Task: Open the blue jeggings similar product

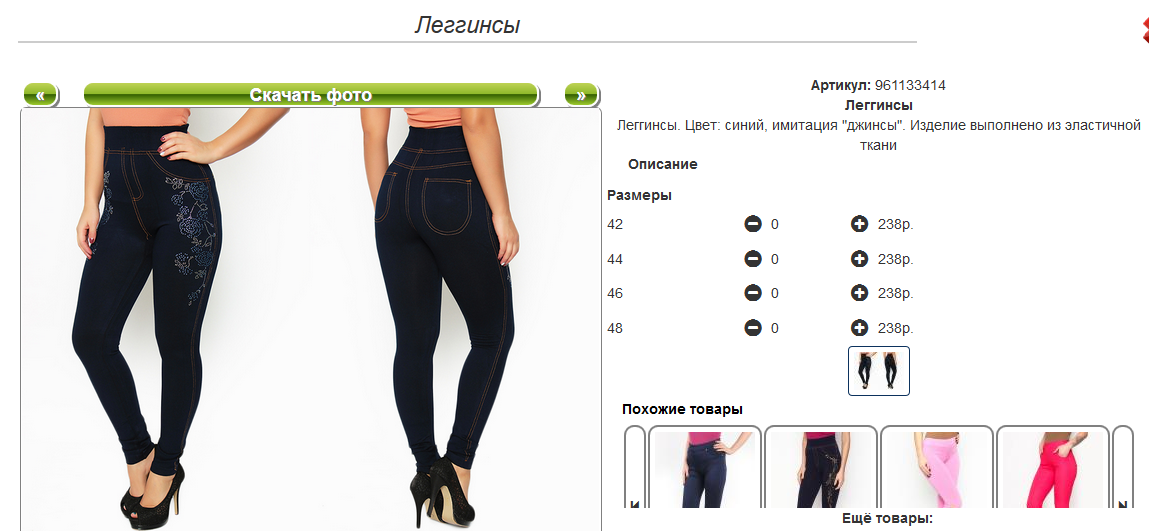Action: (705, 467)
